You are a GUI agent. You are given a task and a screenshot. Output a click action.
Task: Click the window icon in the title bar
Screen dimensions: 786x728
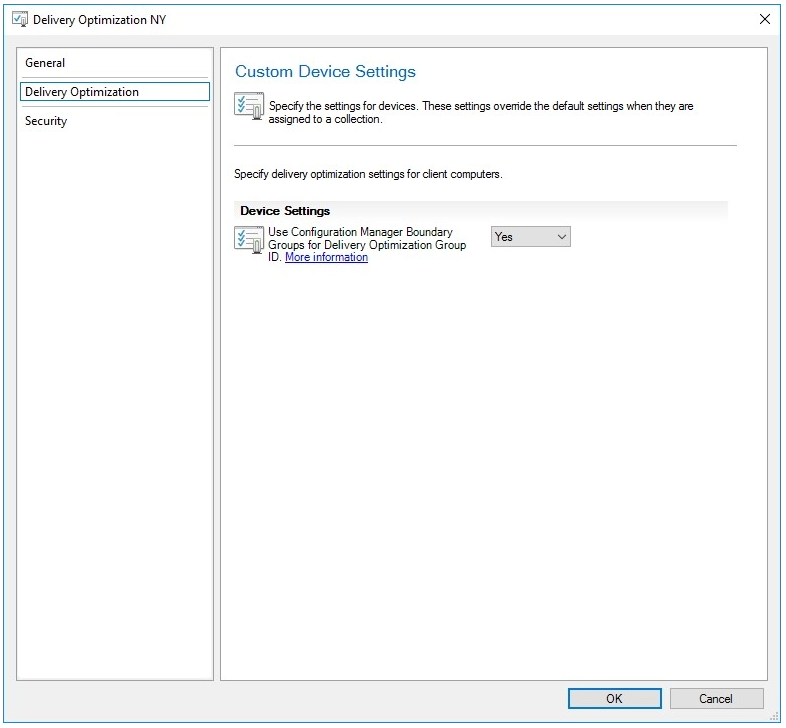click(19, 19)
